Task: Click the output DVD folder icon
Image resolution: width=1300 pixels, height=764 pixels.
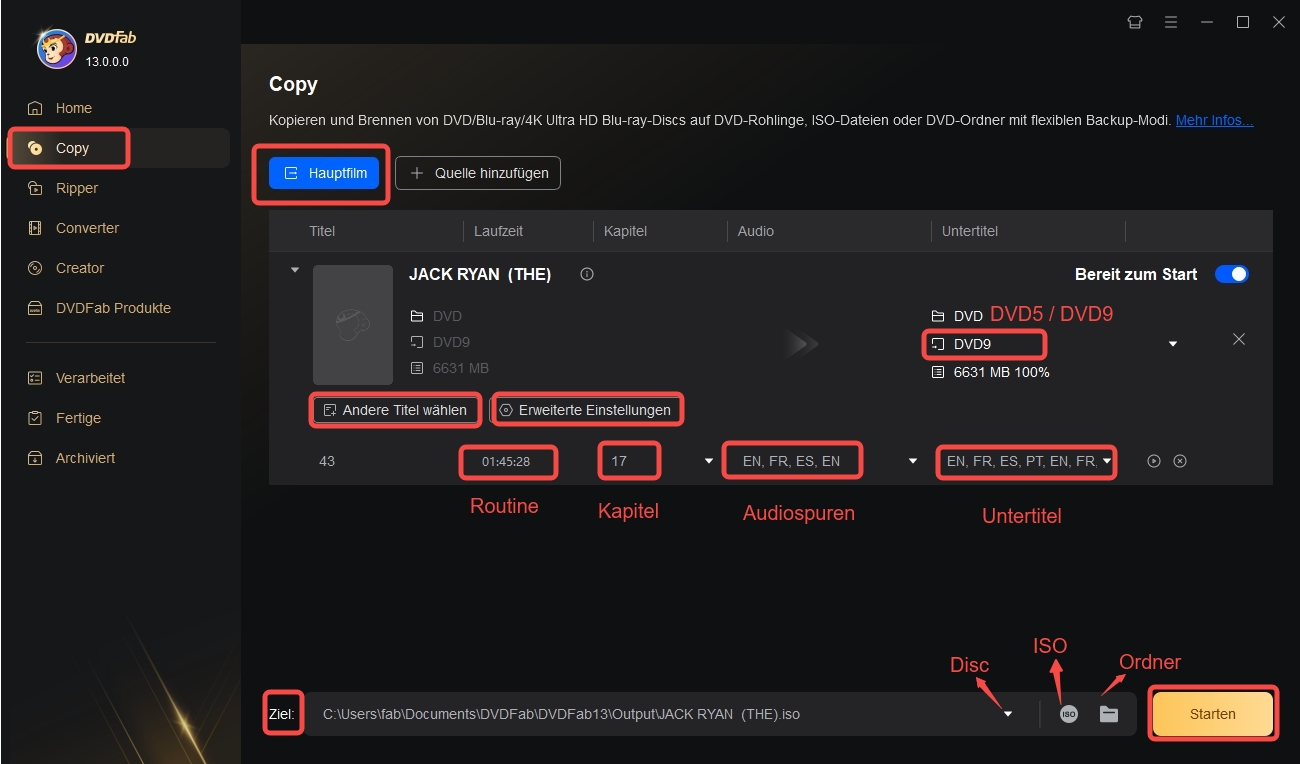Action: tap(938, 316)
